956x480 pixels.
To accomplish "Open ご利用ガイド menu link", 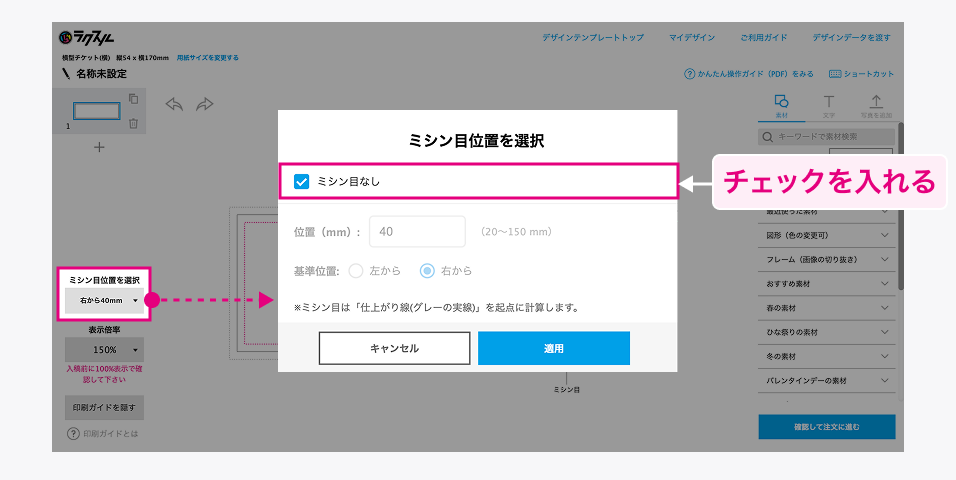I will (x=764, y=37).
